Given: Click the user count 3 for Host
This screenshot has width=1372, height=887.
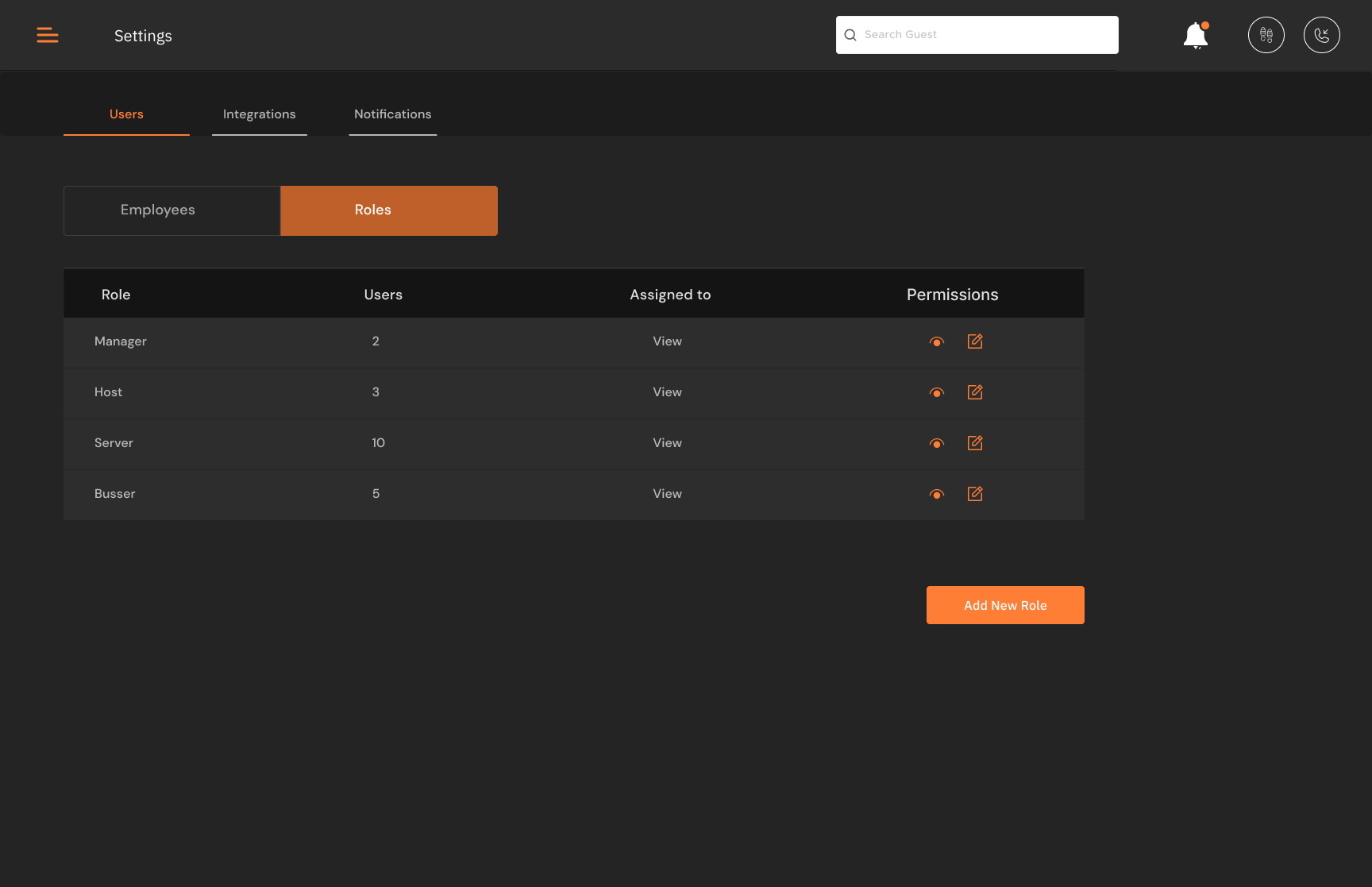Looking at the screenshot, I should [x=376, y=392].
